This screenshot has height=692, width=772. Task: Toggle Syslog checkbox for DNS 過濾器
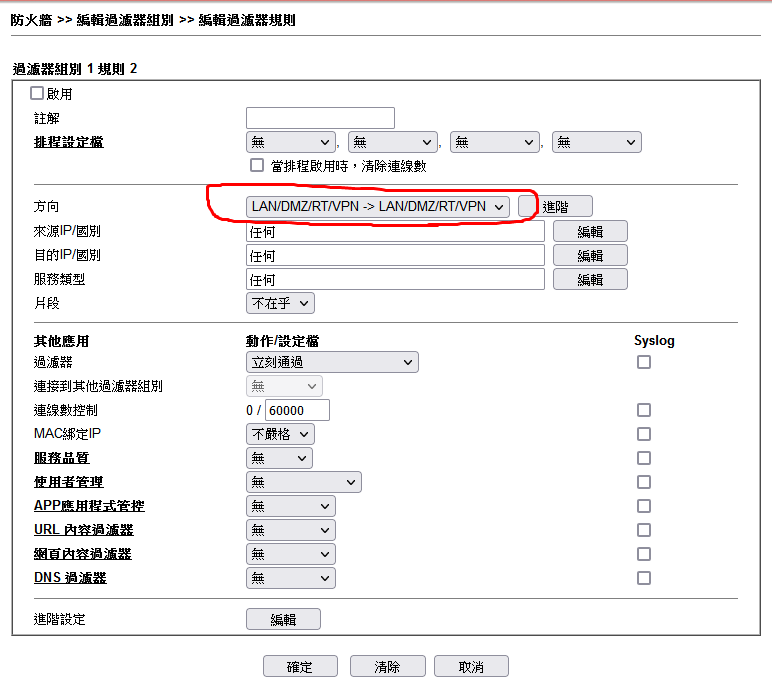pos(644,578)
